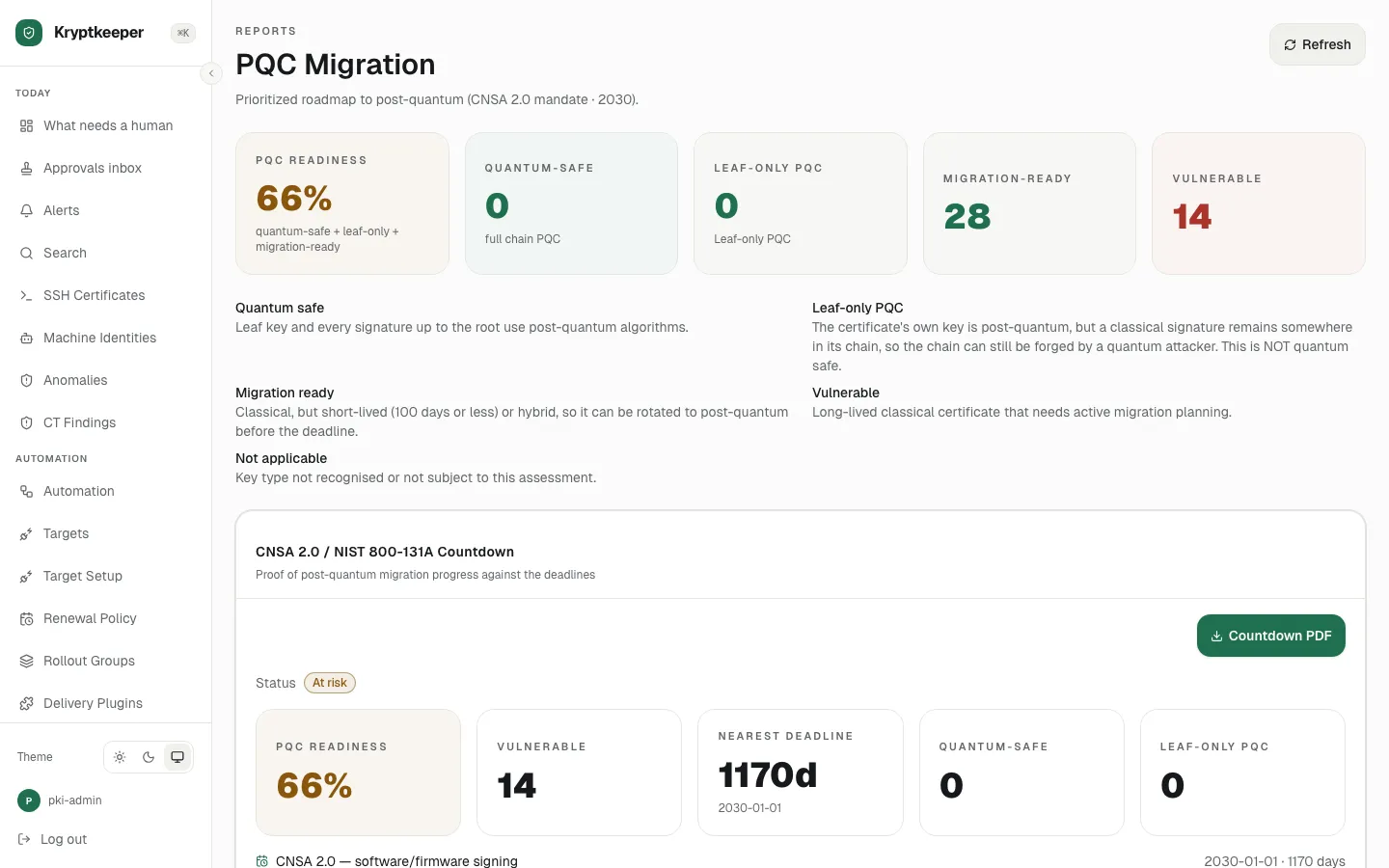1389x868 pixels.
Task: Click the Renewal Policy calendar icon
Action: 27,618
